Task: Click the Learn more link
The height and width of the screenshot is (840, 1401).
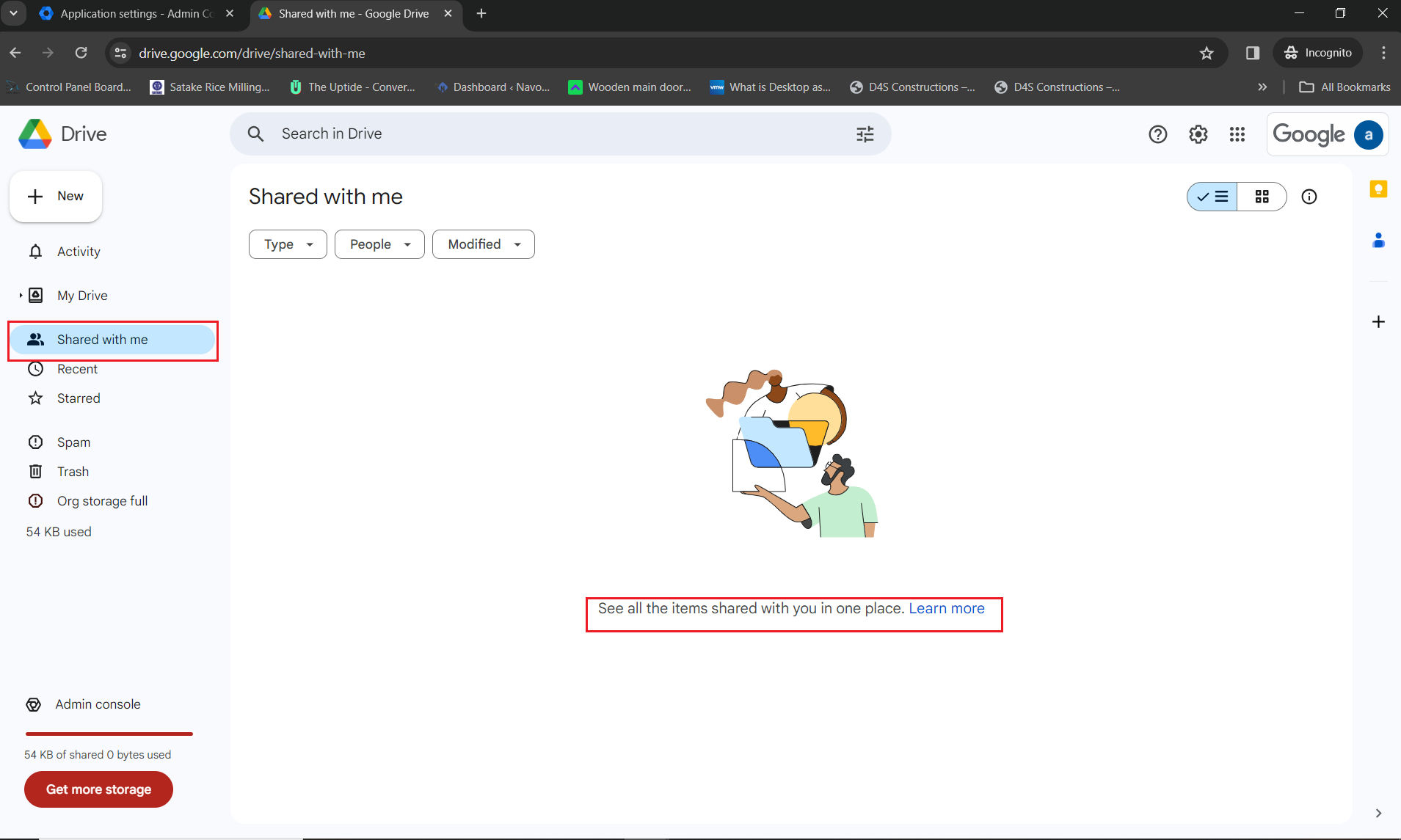Action: coord(946,608)
